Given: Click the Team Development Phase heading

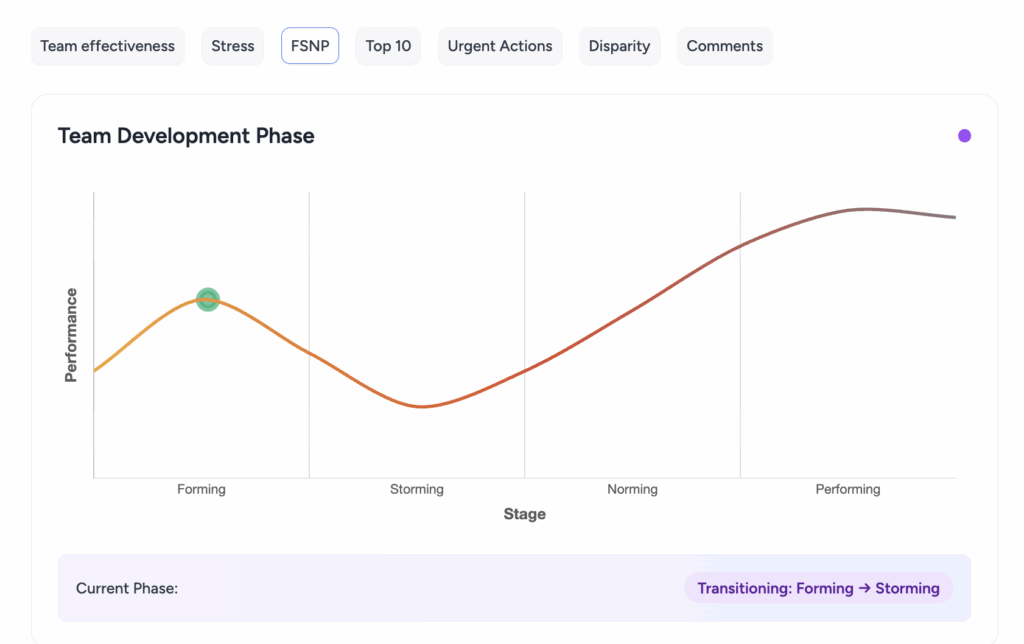Looking at the screenshot, I should (186, 136).
